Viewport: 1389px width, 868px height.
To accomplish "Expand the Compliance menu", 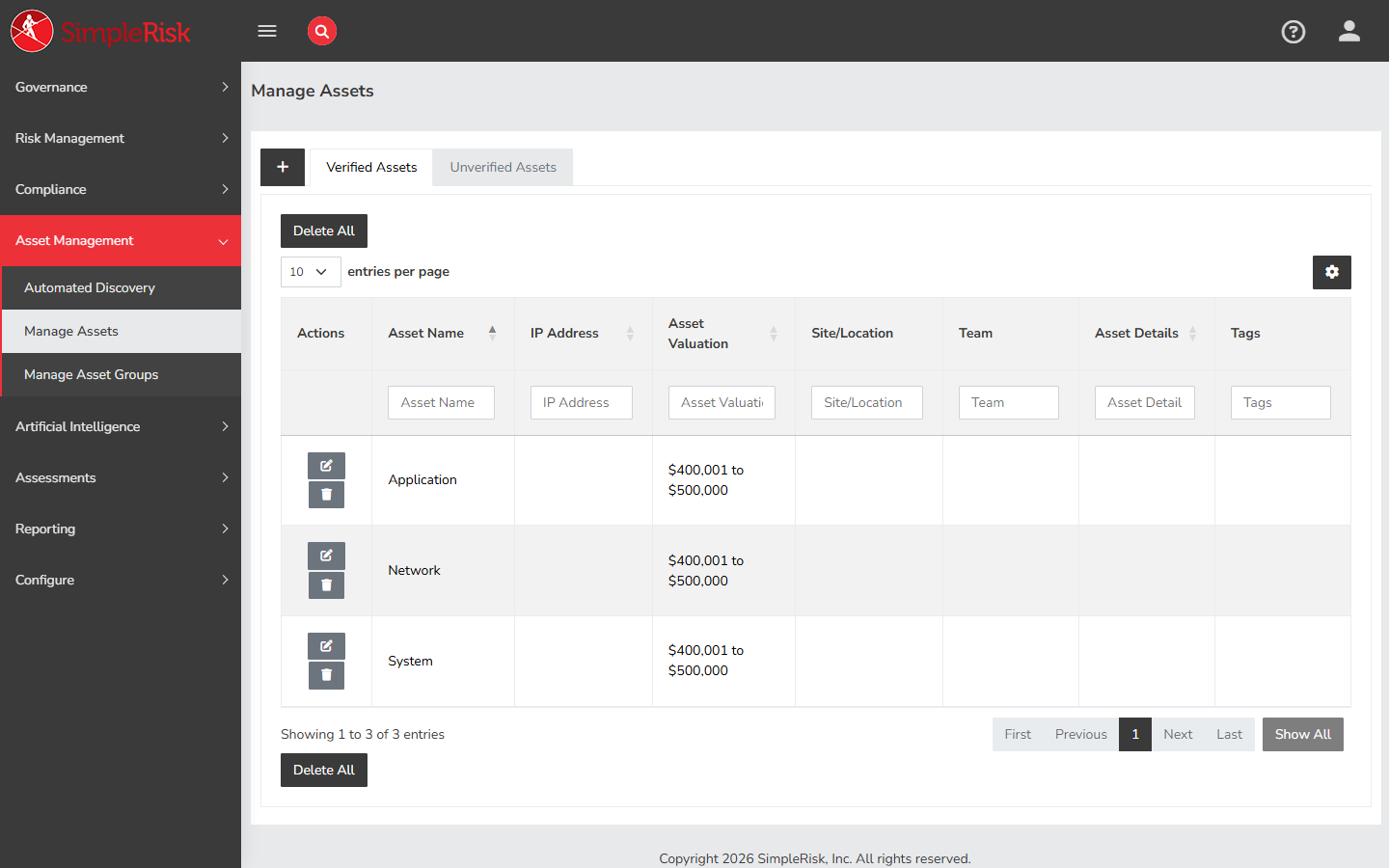I will tap(121, 189).
